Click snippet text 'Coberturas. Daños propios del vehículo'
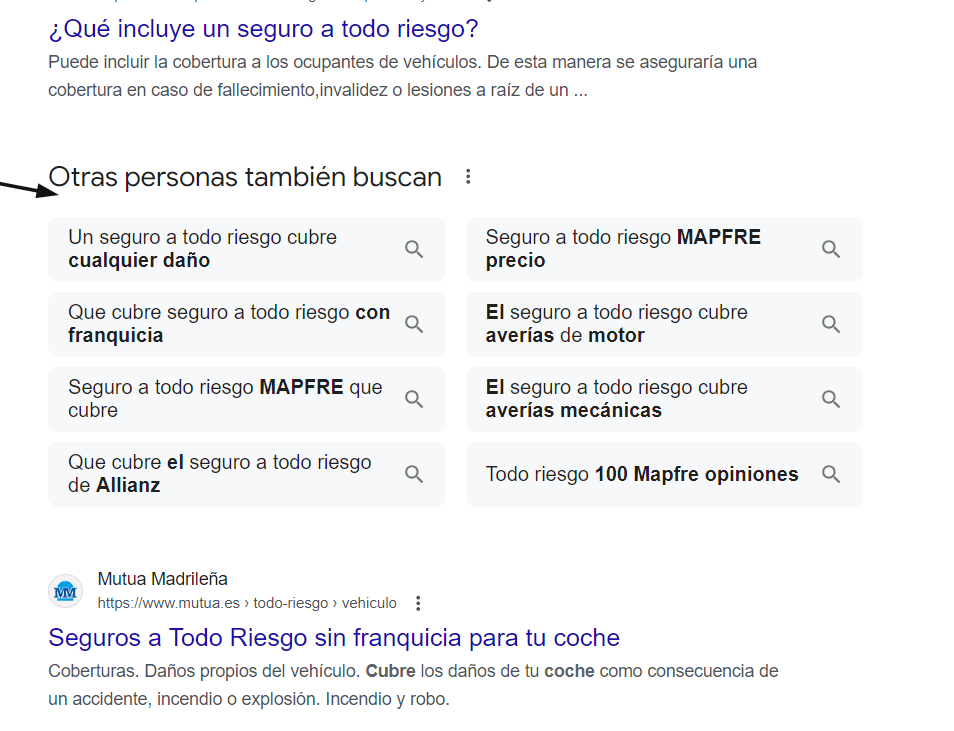Image resolution: width=954 pixels, height=731 pixels. tap(204, 671)
